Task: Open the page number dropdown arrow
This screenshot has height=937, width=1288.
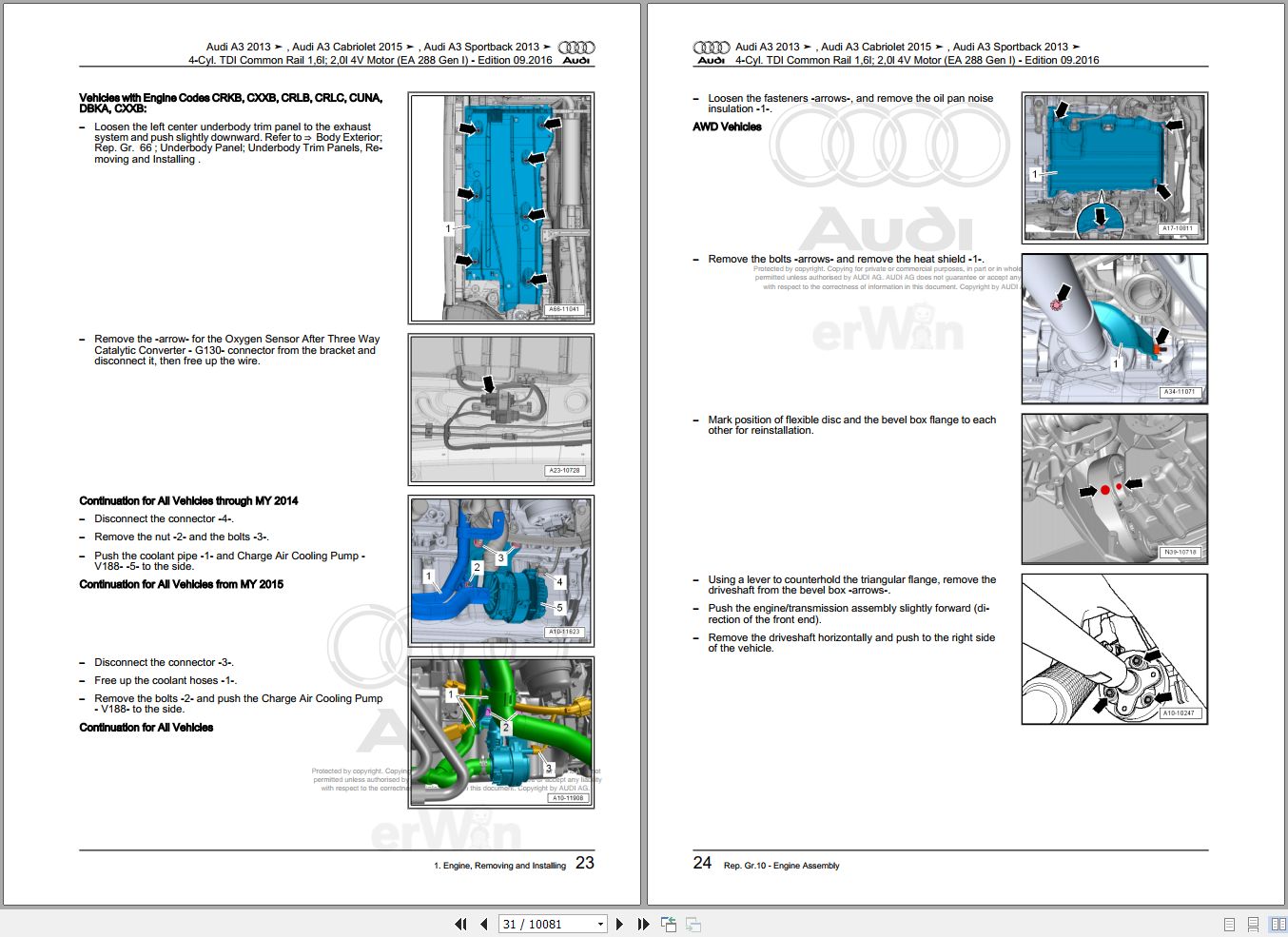Action: (600, 924)
